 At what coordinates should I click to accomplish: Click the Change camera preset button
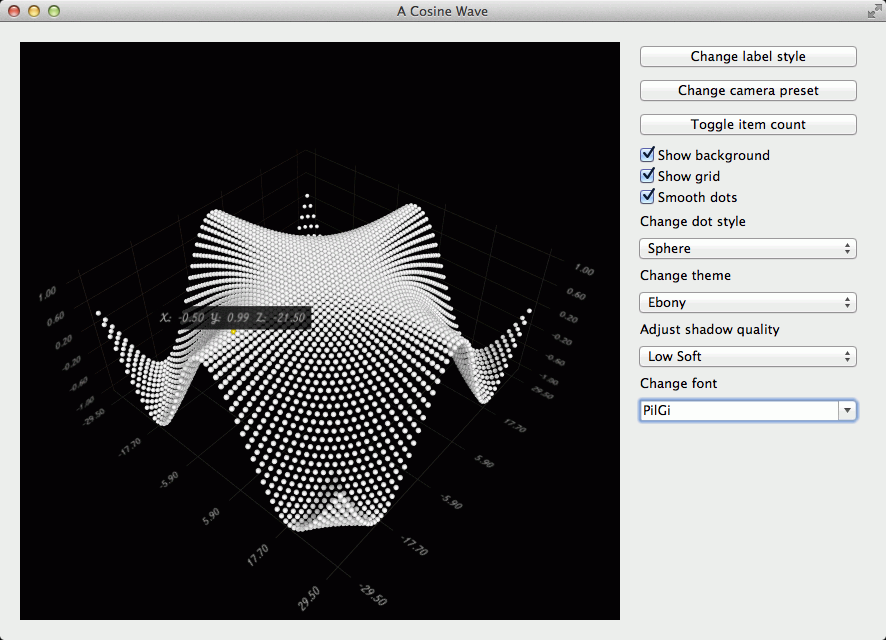click(747, 90)
